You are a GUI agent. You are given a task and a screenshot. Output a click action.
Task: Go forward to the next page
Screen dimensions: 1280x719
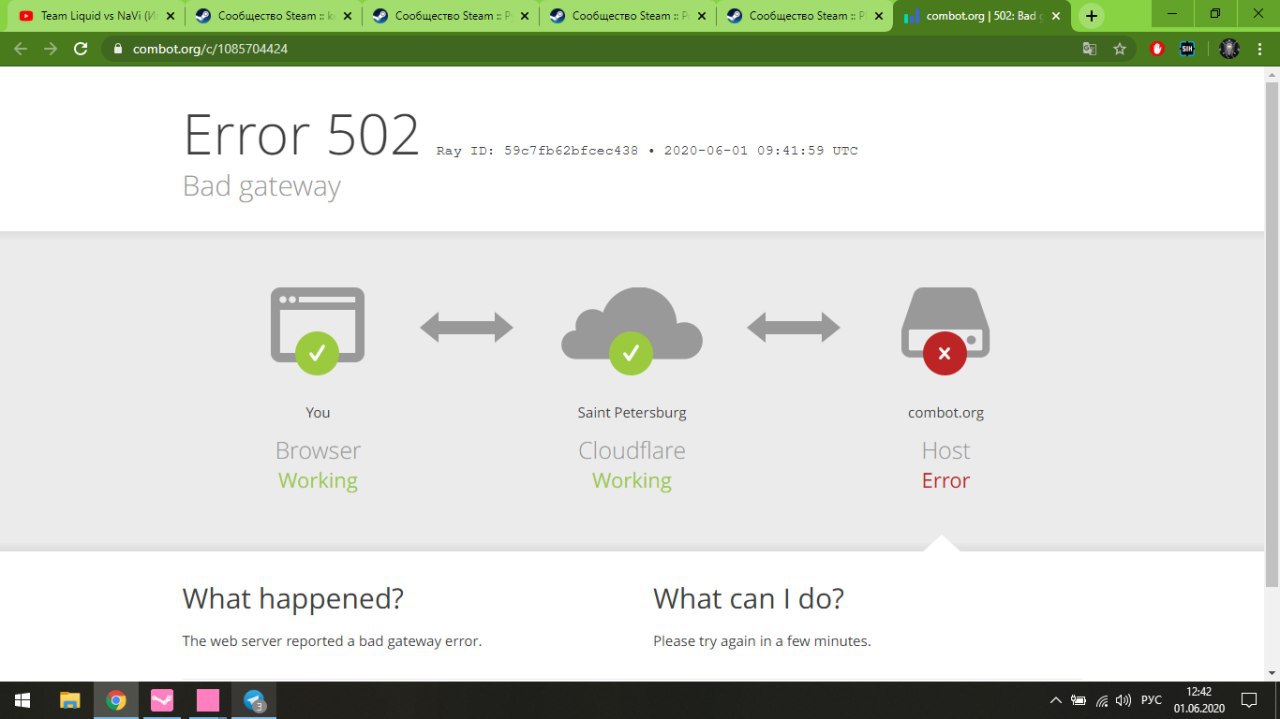tap(51, 48)
